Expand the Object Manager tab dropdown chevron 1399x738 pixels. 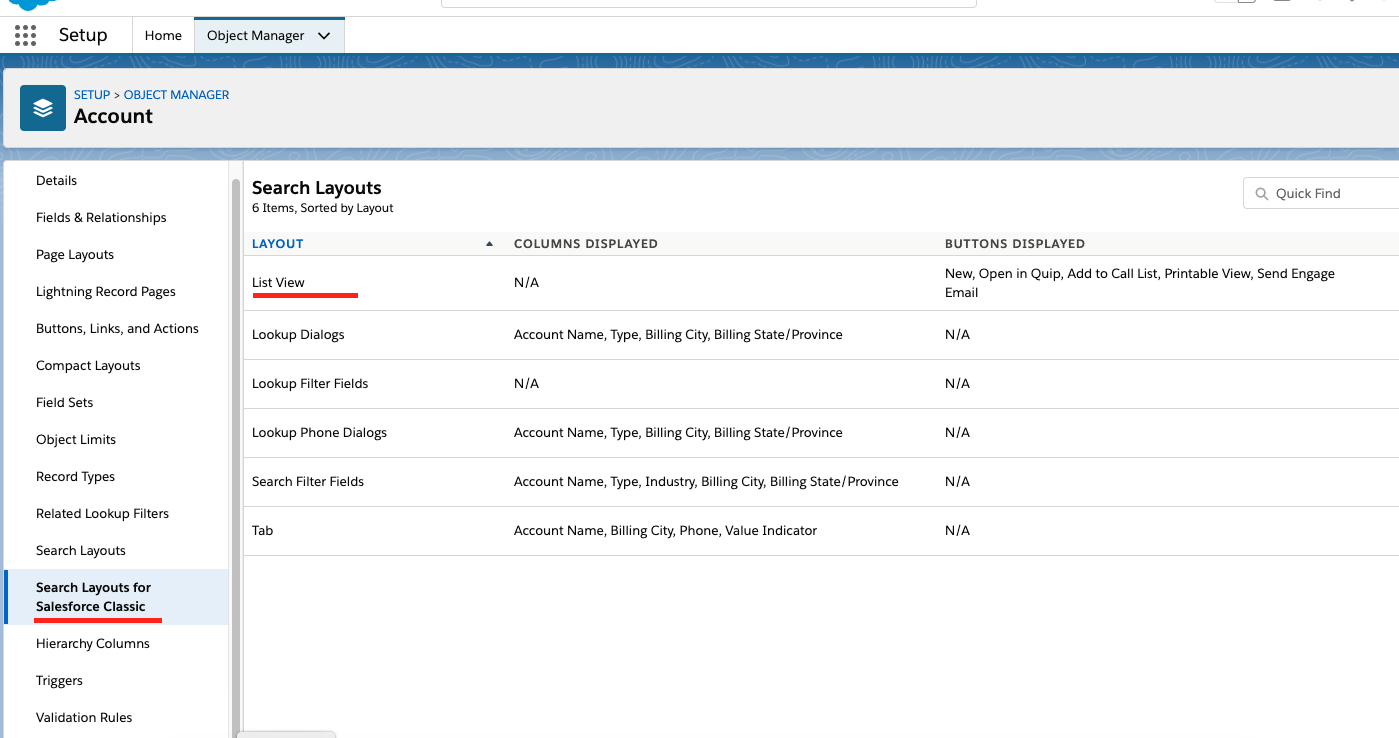tap(324, 36)
